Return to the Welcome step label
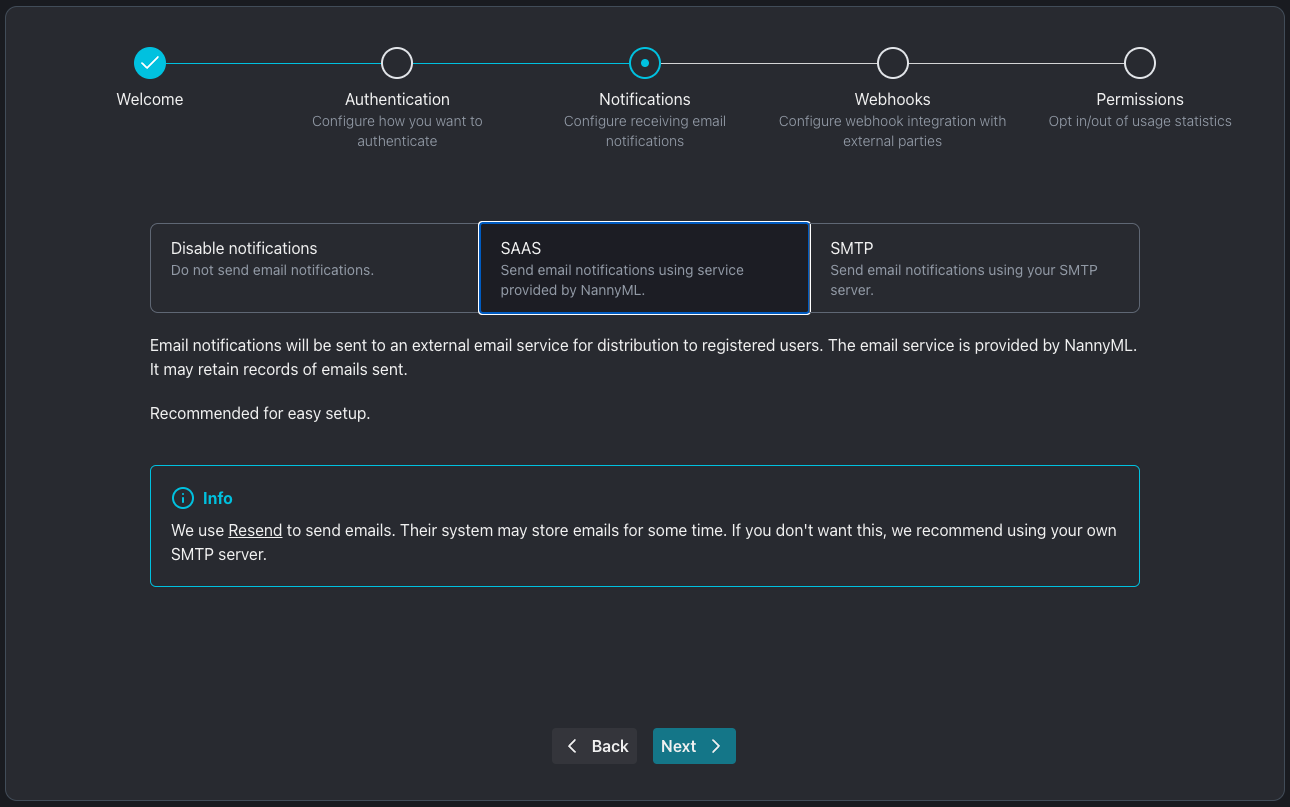Screen dimensions: 1290x807 pyautogui.click(x=150, y=99)
